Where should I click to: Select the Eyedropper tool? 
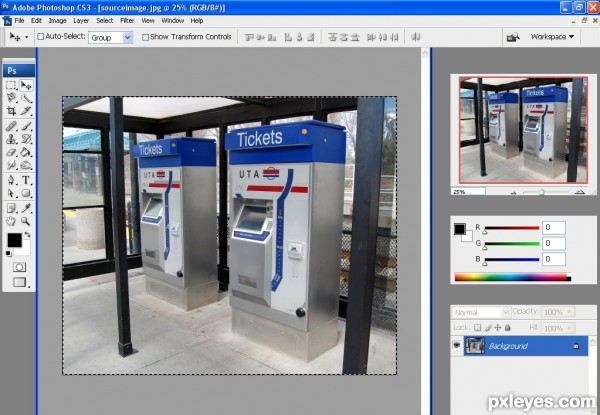tap(26, 208)
